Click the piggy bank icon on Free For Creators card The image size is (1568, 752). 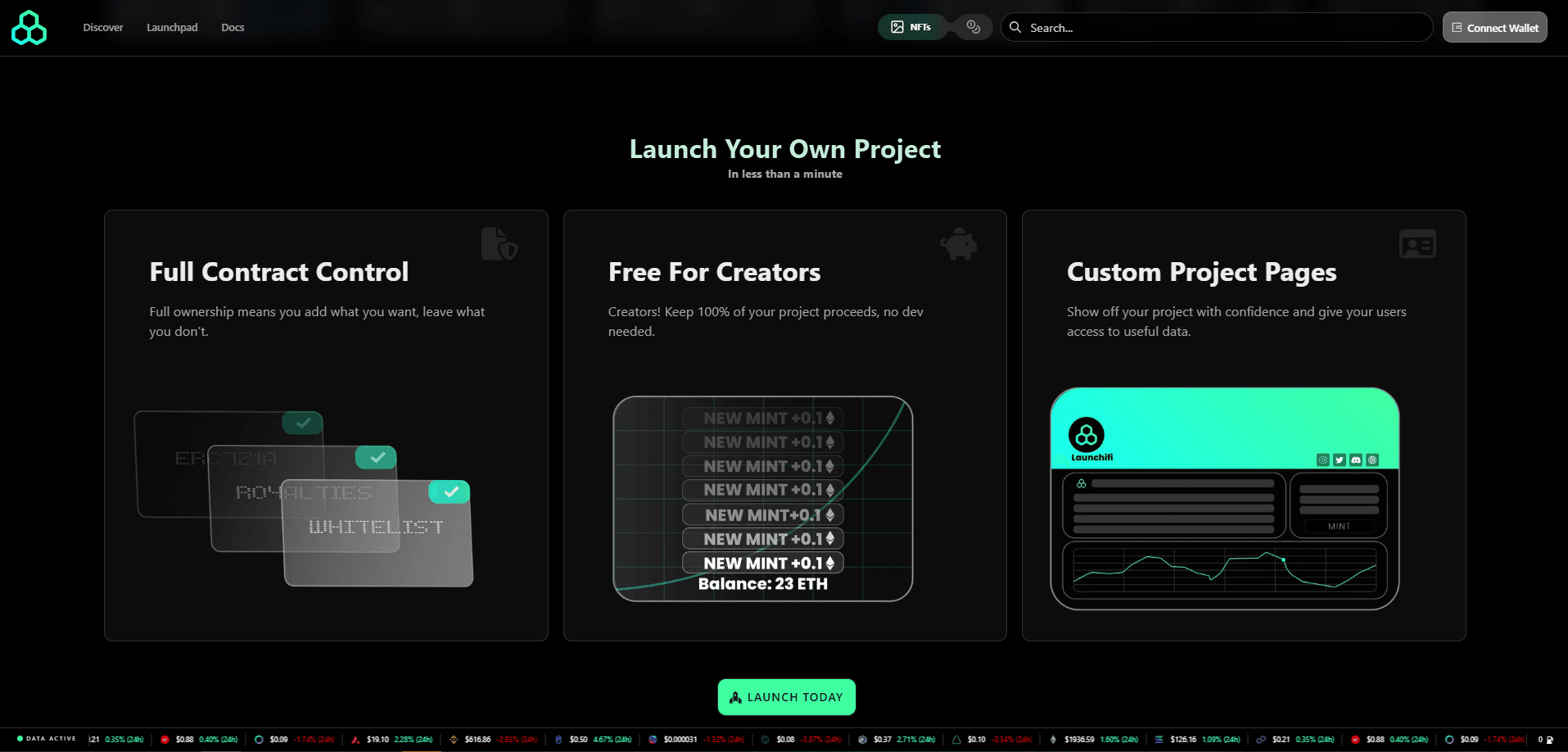[958, 243]
